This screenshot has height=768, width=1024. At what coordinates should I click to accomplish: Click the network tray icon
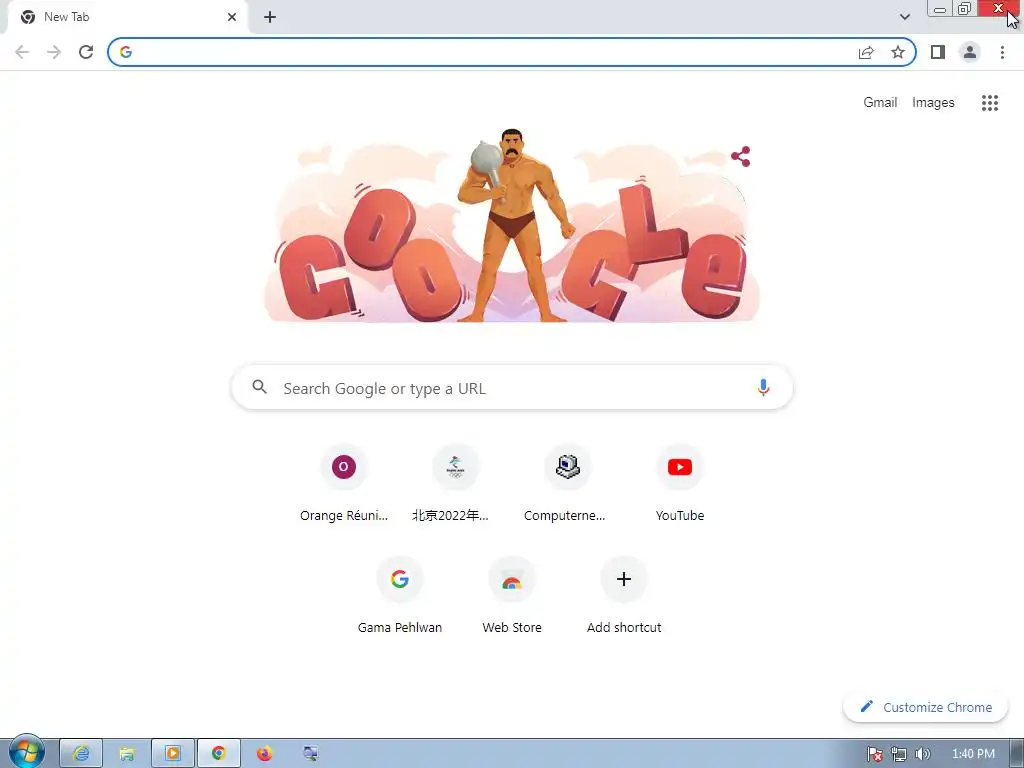click(899, 754)
